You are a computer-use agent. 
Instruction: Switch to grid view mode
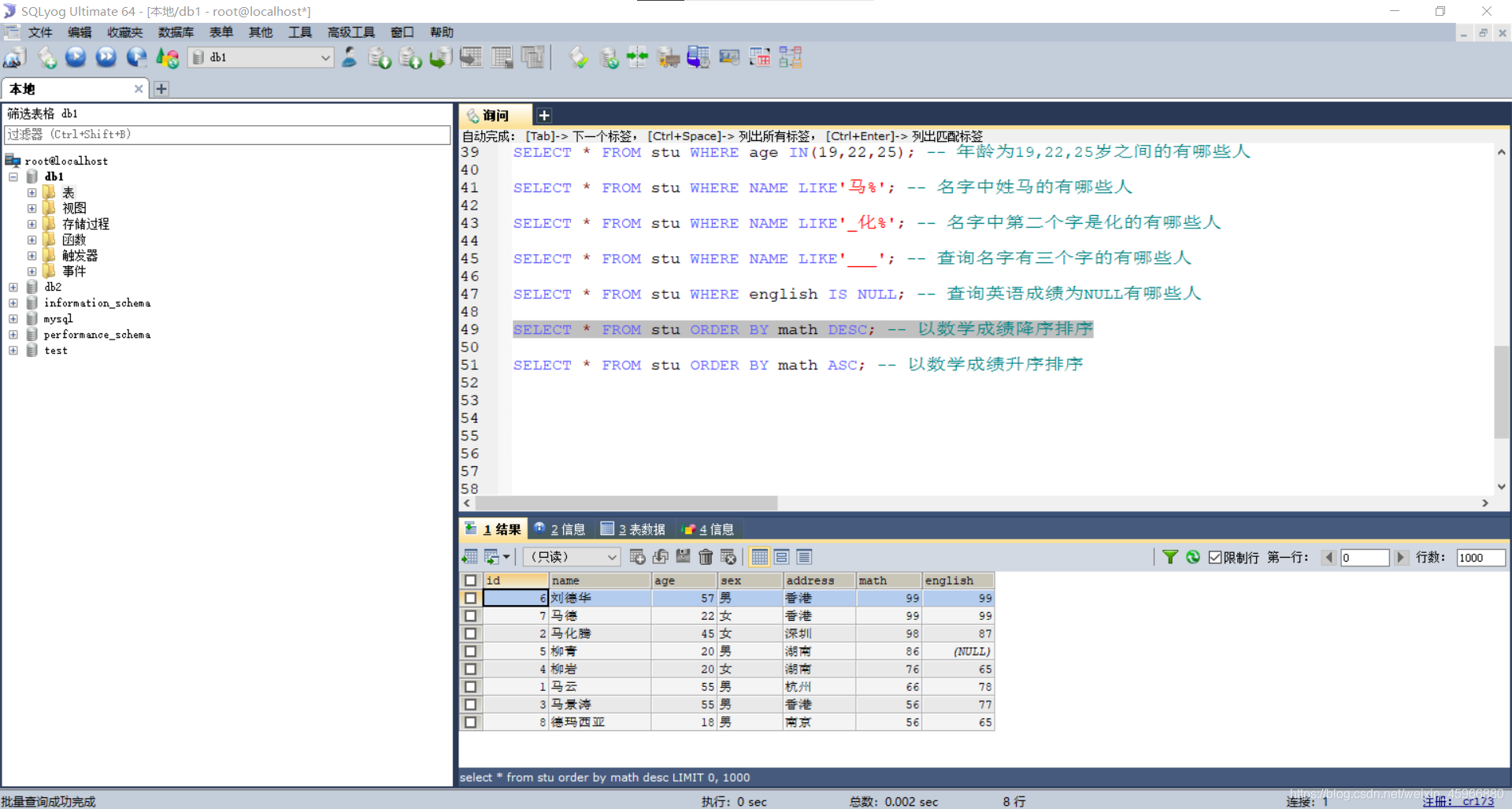click(759, 557)
